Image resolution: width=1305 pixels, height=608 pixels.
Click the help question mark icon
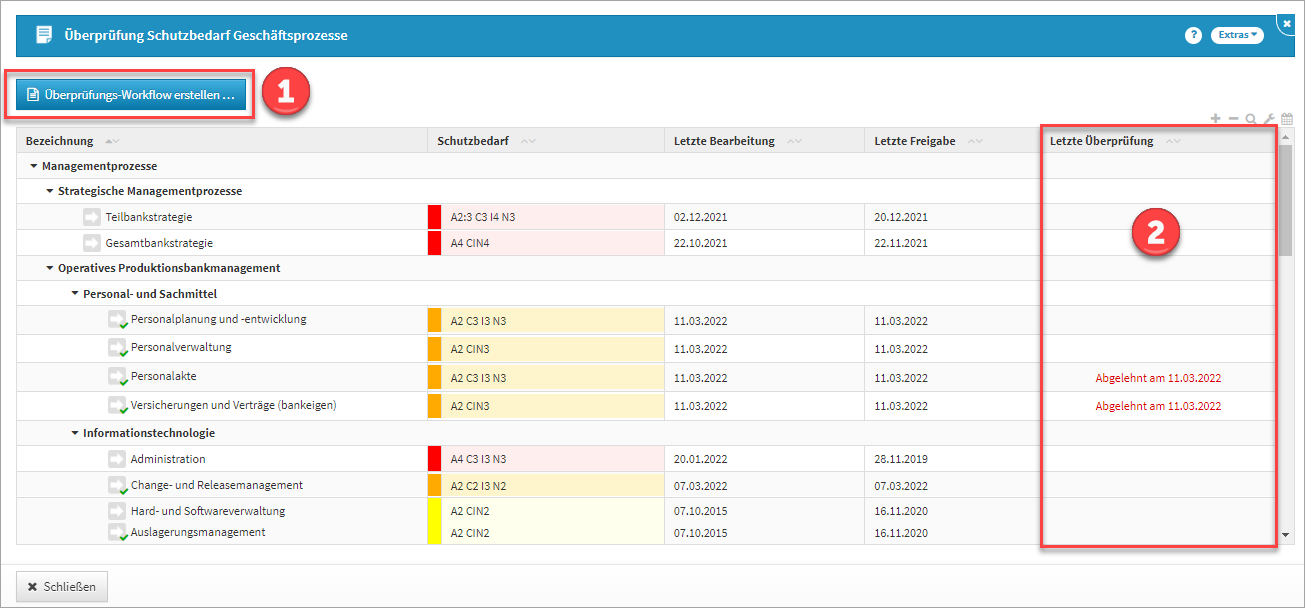[1193, 35]
